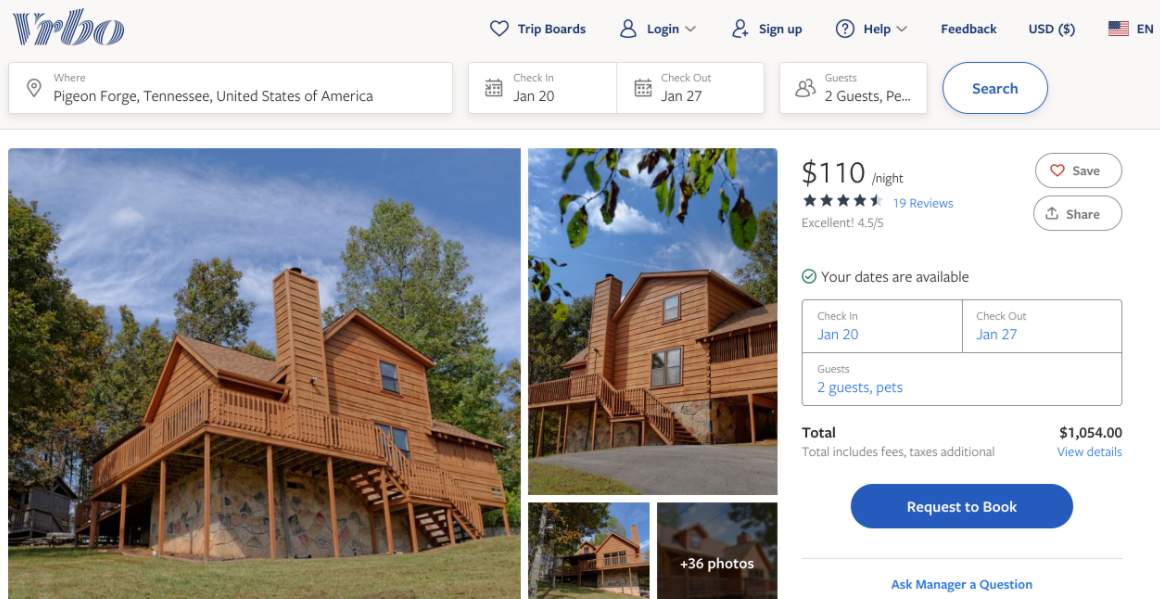Screen dimensions: 1160x599
Task: Open the 19 Reviews link
Action: [x=923, y=203]
